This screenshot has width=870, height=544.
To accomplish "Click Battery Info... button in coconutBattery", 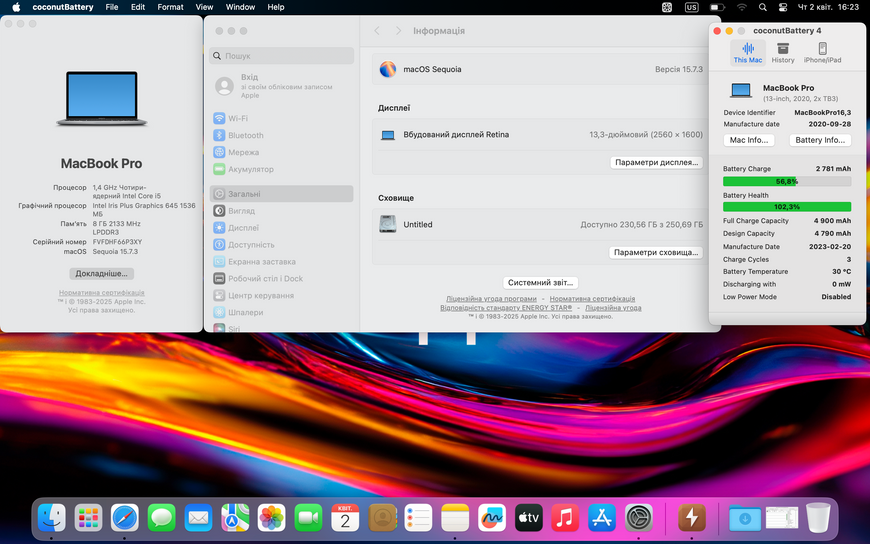I will [x=820, y=140].
